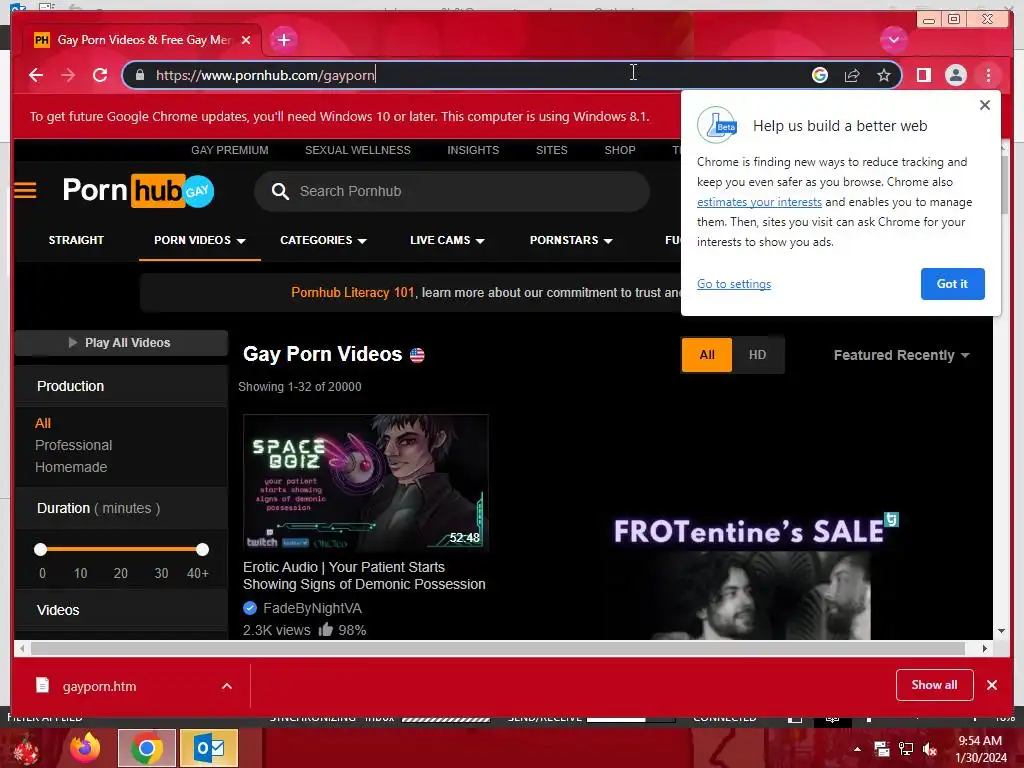
Task: Toggle the HD quality filter
Action: coord(758,355)
